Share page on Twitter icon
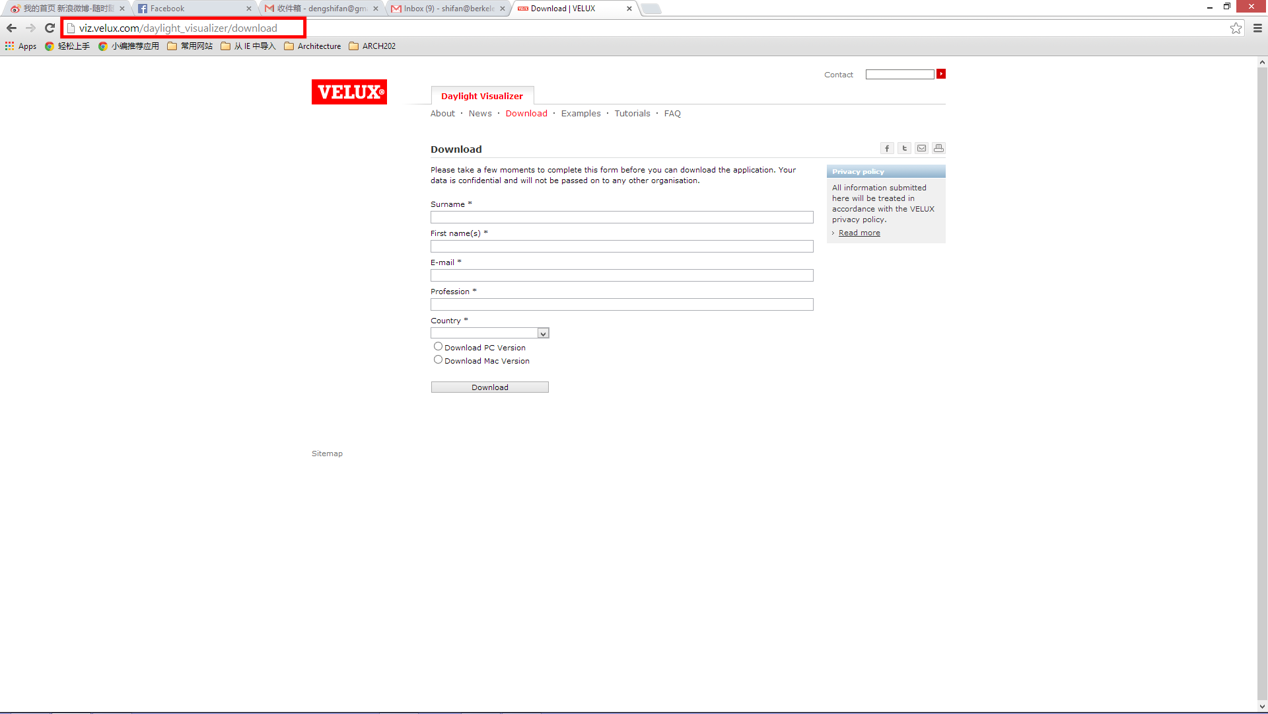 pyautogui.click(x=904, y=148)
